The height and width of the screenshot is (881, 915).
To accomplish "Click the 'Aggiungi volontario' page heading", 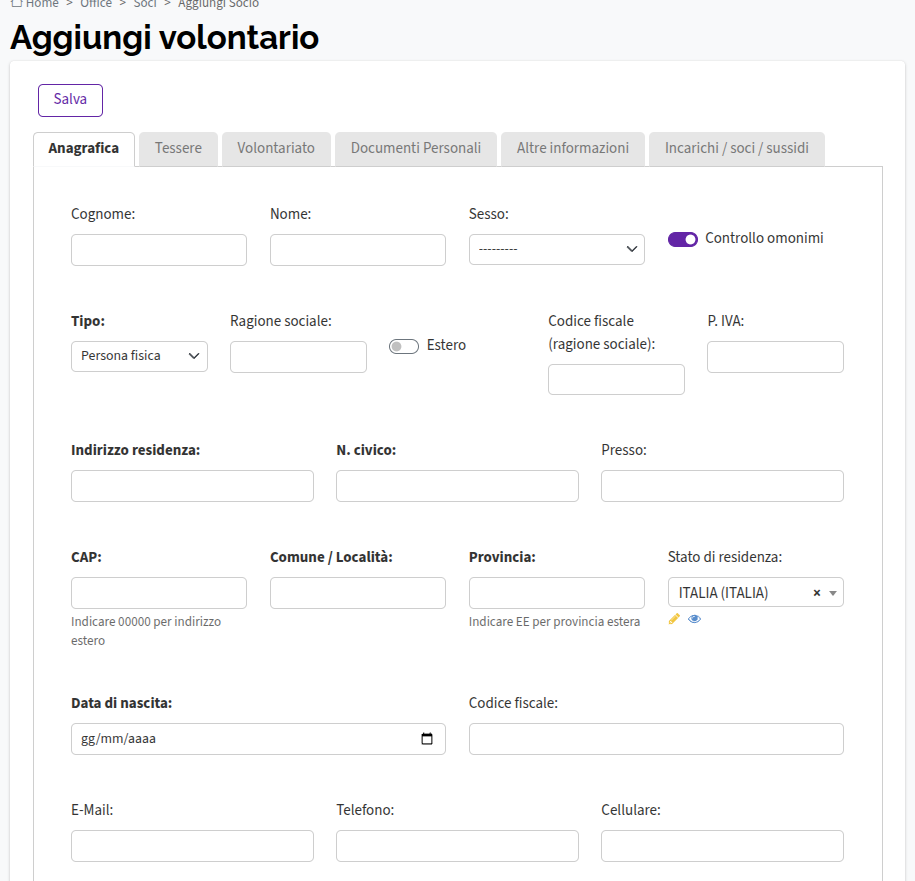I will point(165,38).
